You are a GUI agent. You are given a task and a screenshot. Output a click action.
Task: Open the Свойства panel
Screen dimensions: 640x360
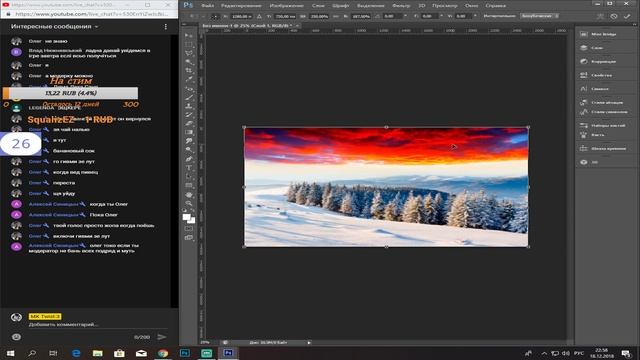596,75
